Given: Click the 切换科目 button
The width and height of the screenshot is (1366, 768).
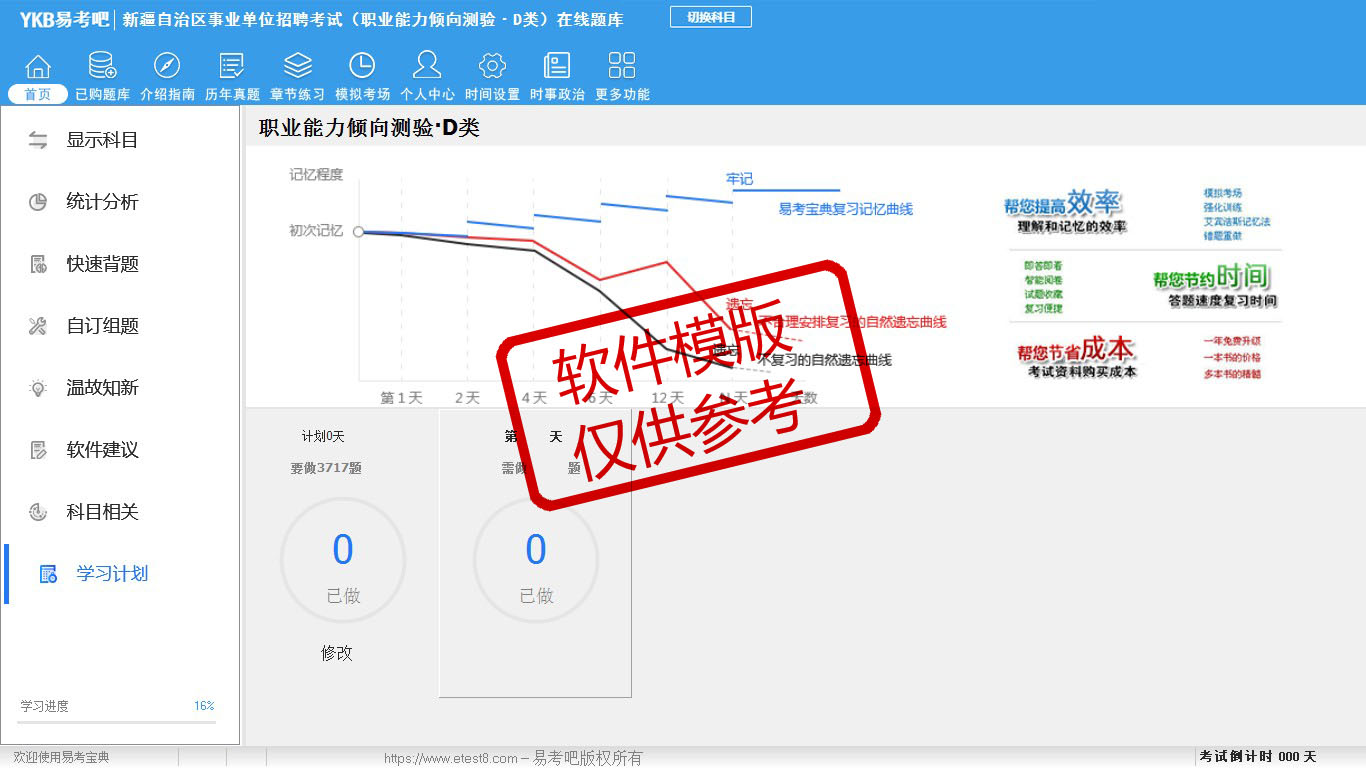Looking at the screenshot, I should pos(711,17).
